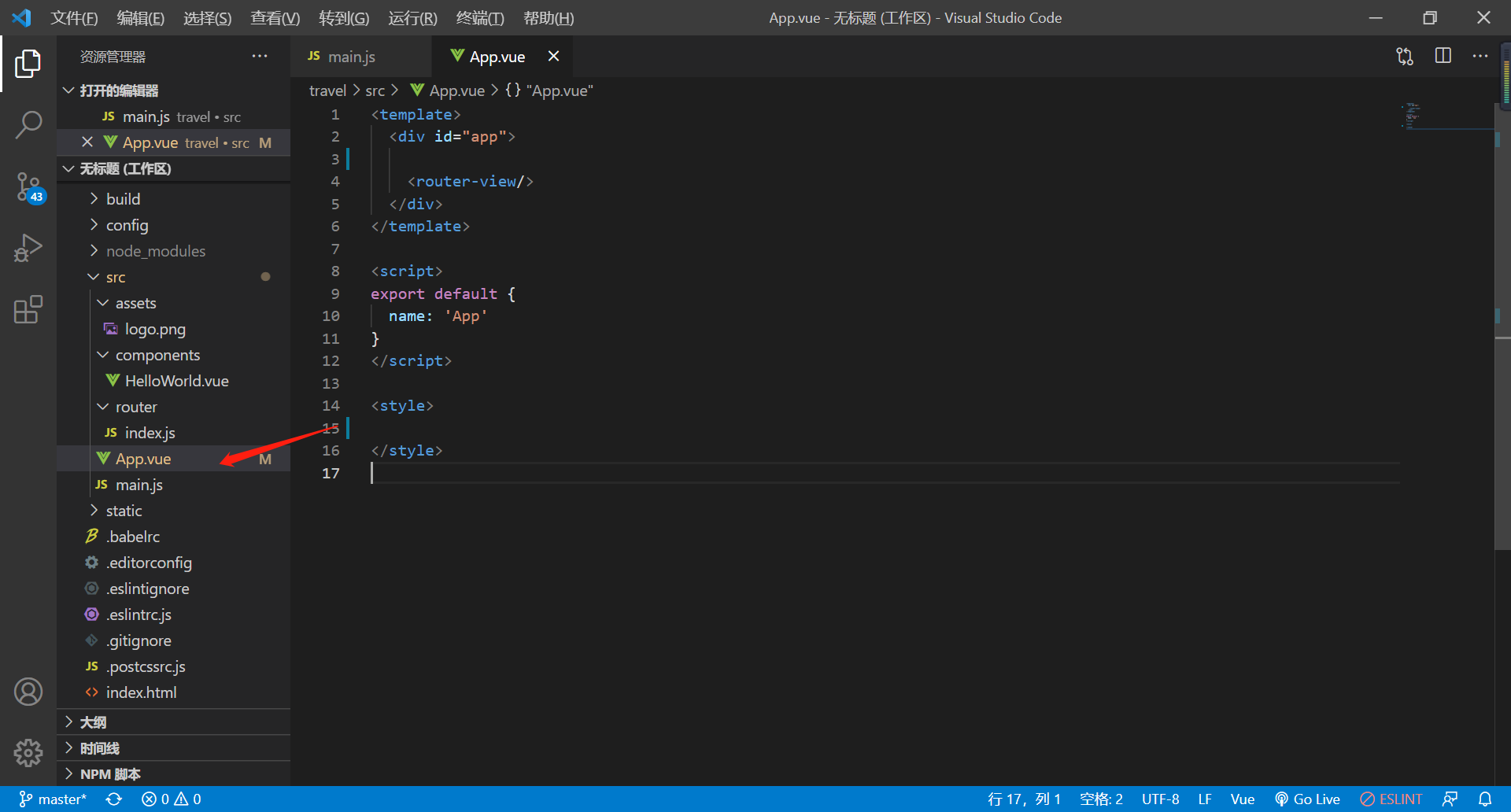Expand the NPM 脚本 section
Image resolution: width=1511 pixels, height=812 pixels.
click(173, 774)
